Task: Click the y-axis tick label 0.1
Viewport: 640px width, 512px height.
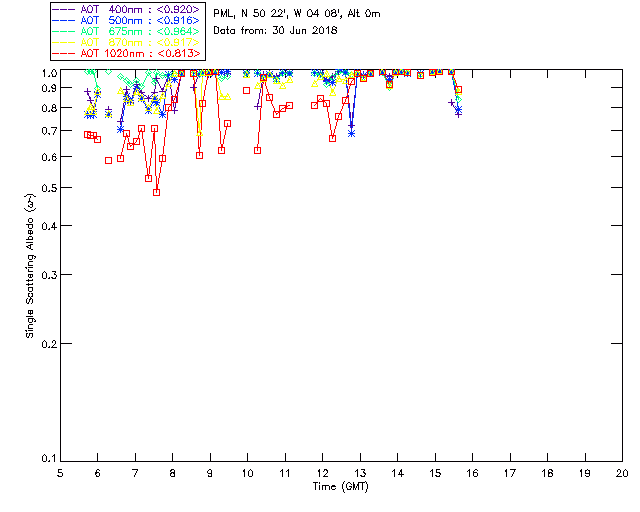Action: coord(46,459)
